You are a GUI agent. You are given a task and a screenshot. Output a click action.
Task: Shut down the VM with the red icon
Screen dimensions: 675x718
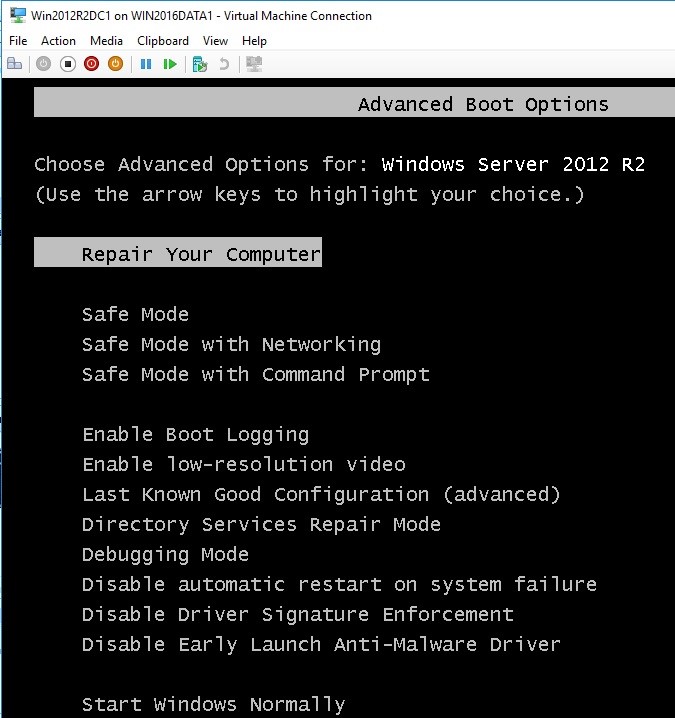coord(92,64)
